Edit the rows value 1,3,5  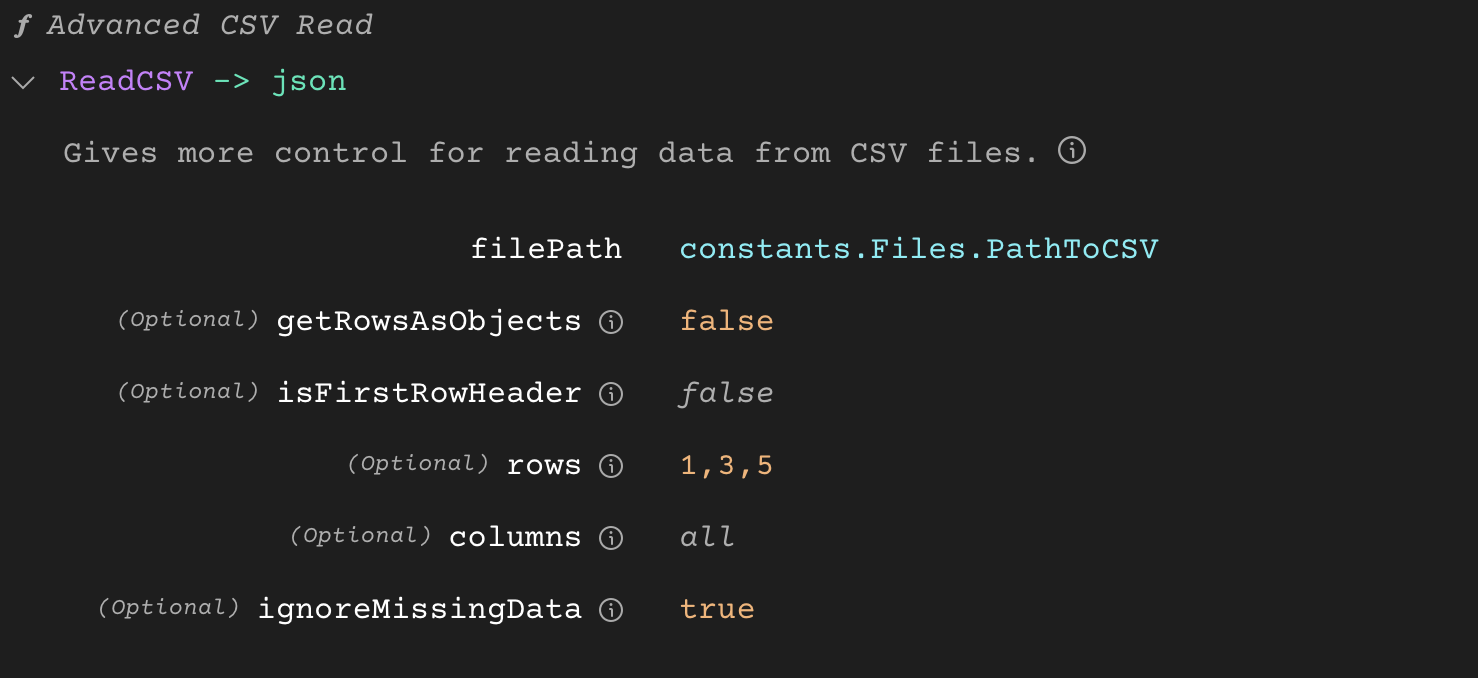coord(726,465)
